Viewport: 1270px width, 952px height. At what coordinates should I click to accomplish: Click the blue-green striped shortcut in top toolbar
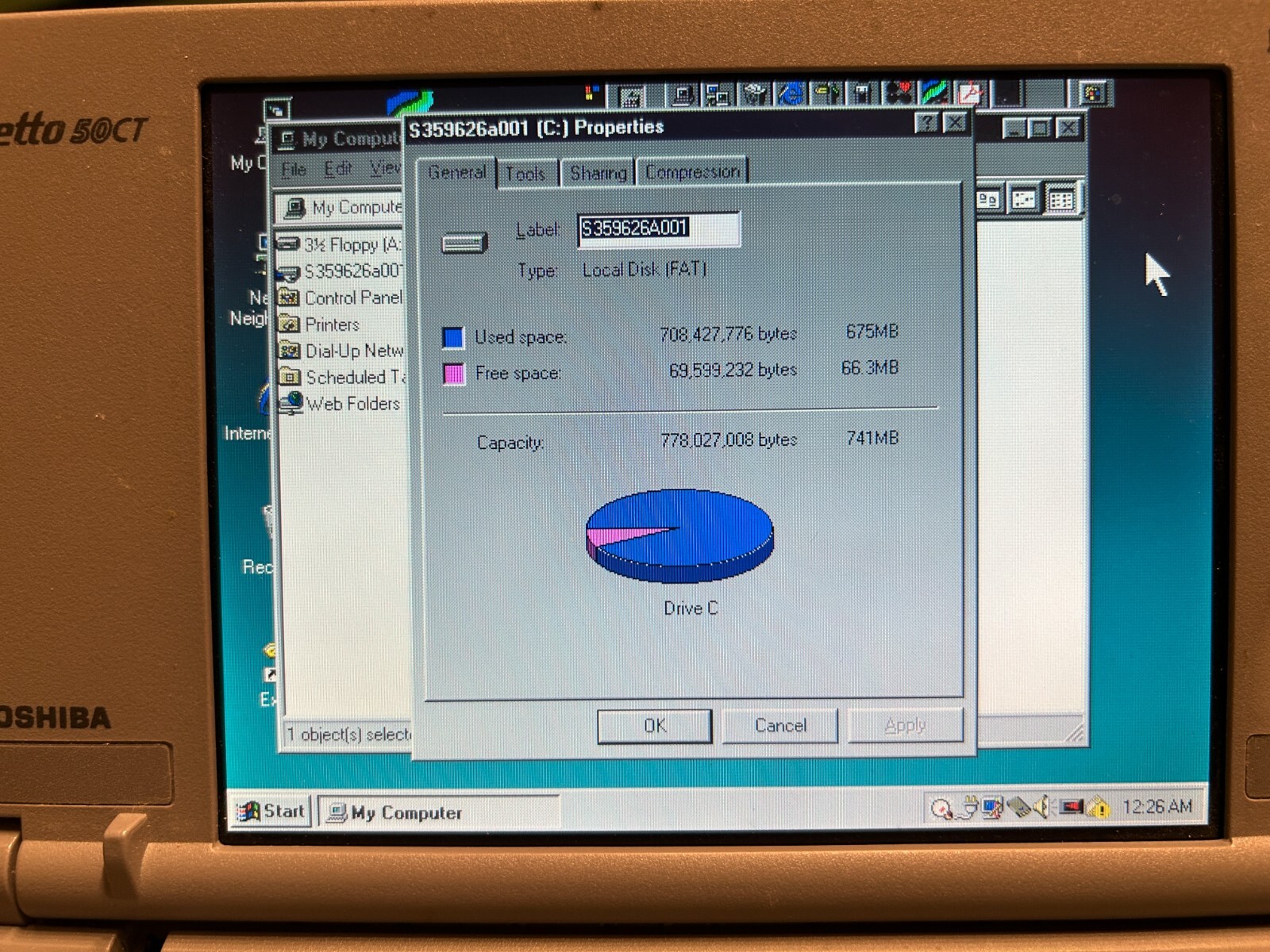click(x=934, y=94)
